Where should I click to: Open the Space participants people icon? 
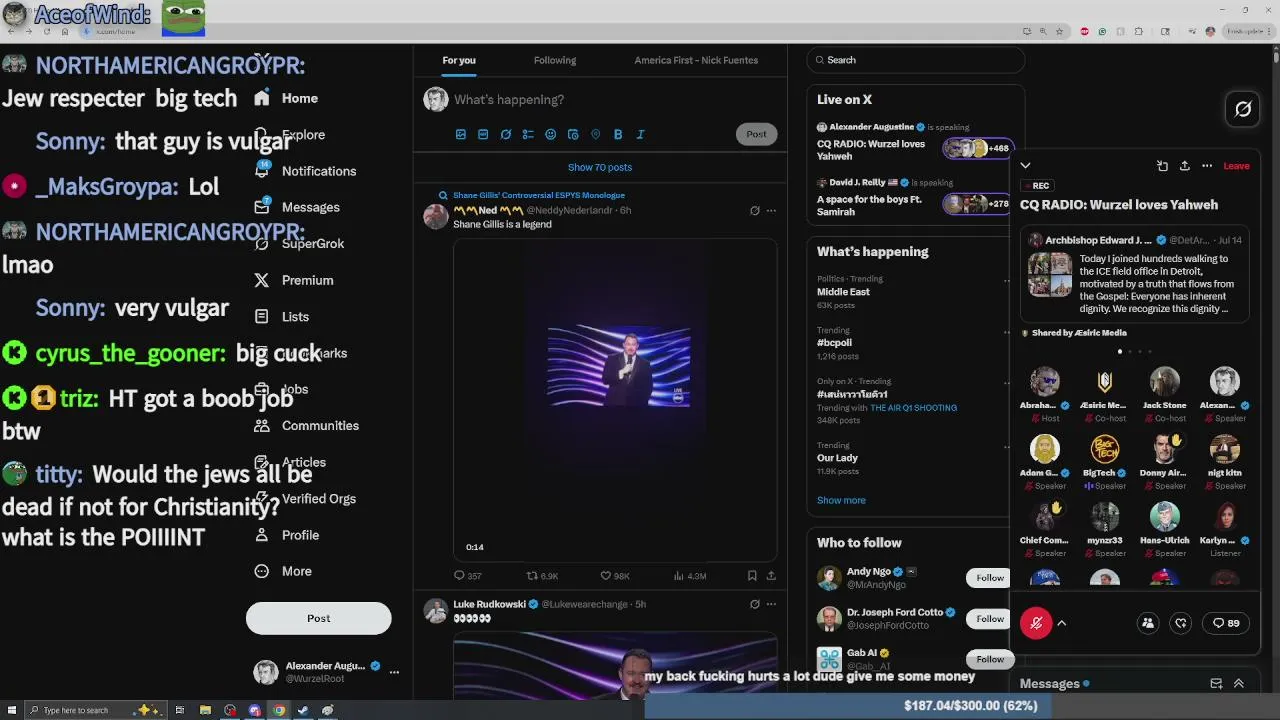1148,623
